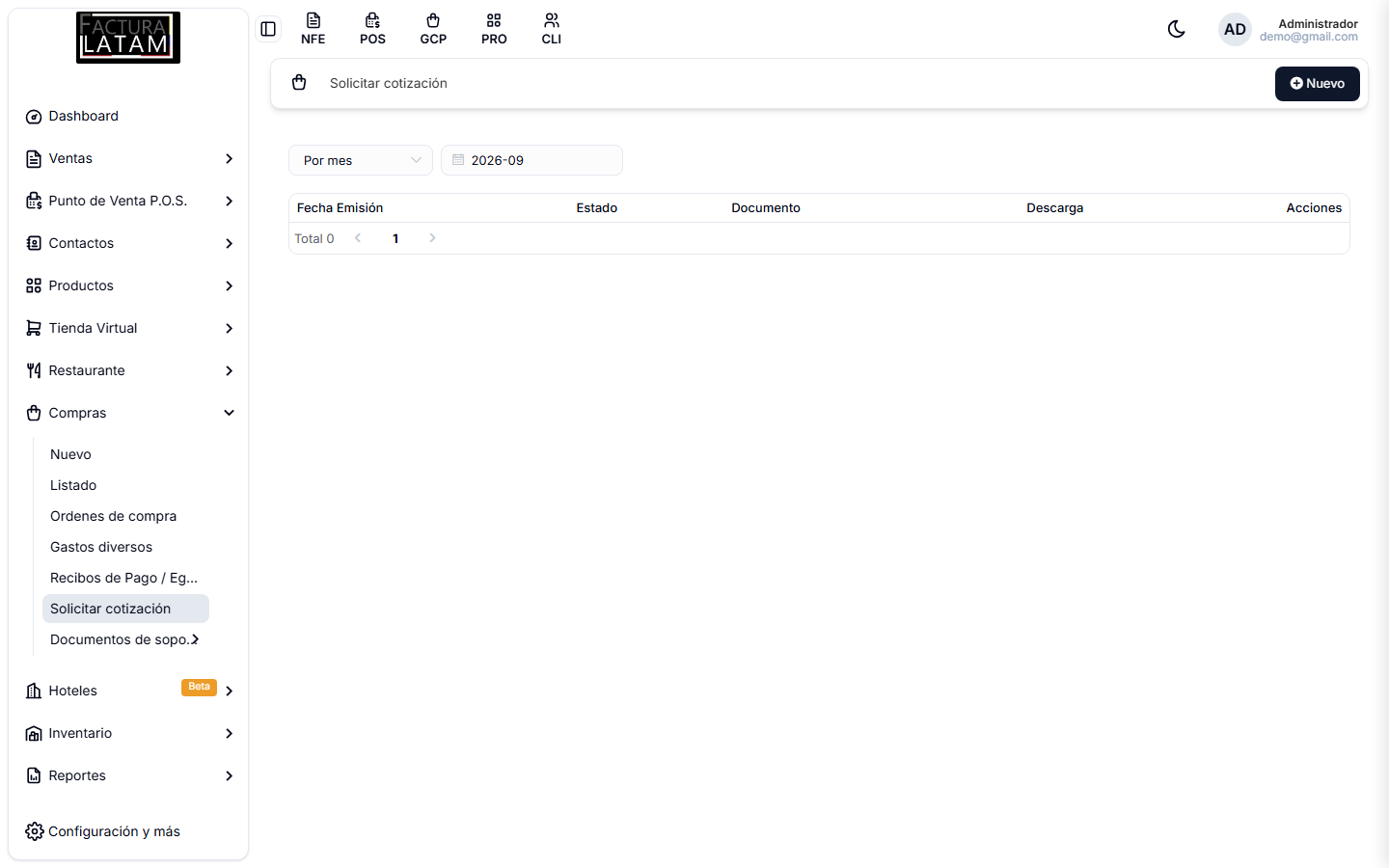The height and width of the screenshot is (868, 1389).
Task: Click the Configuración gear icon
Action: (x=35, y=831)
